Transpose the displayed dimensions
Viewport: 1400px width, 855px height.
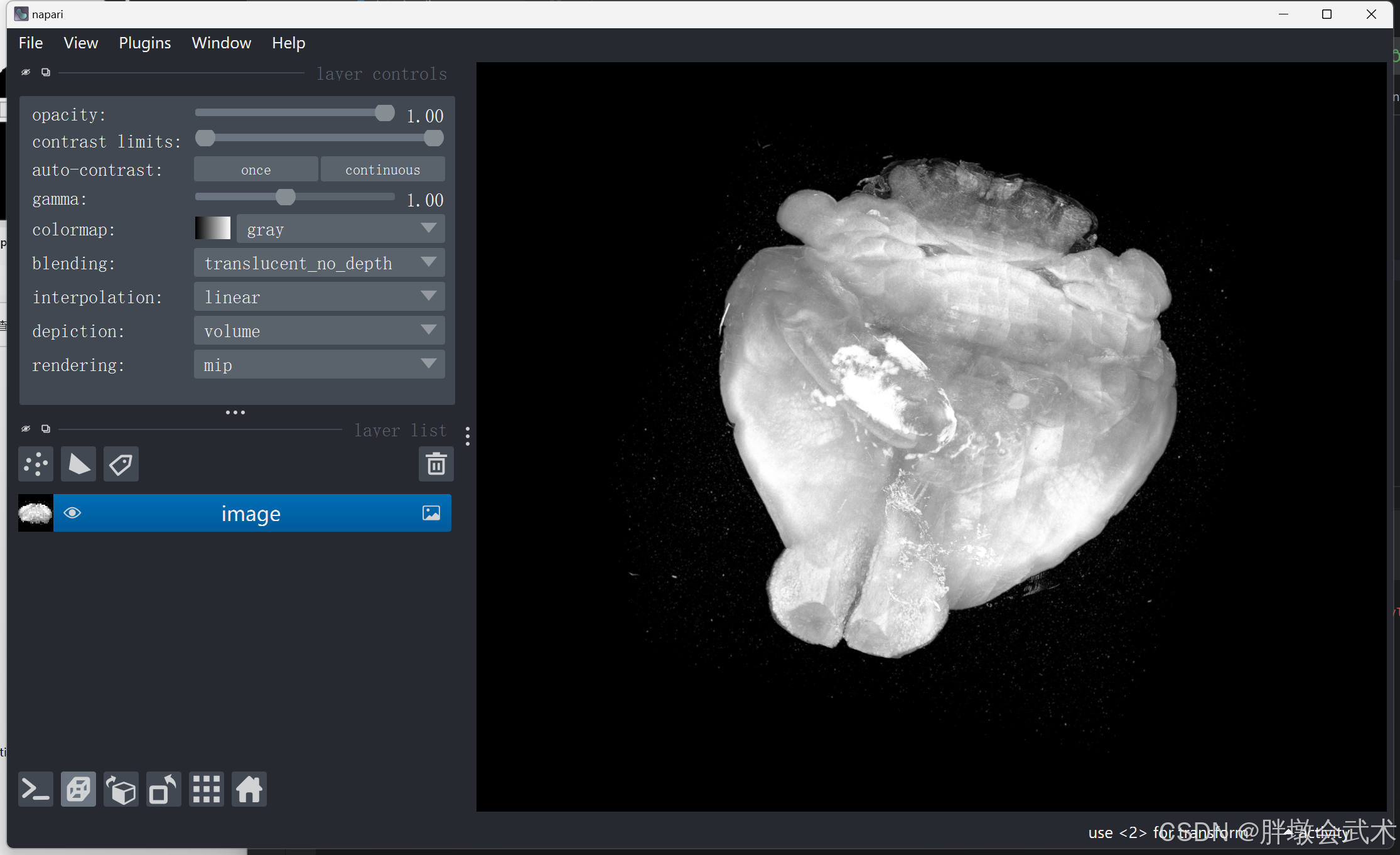coord(164,789)
